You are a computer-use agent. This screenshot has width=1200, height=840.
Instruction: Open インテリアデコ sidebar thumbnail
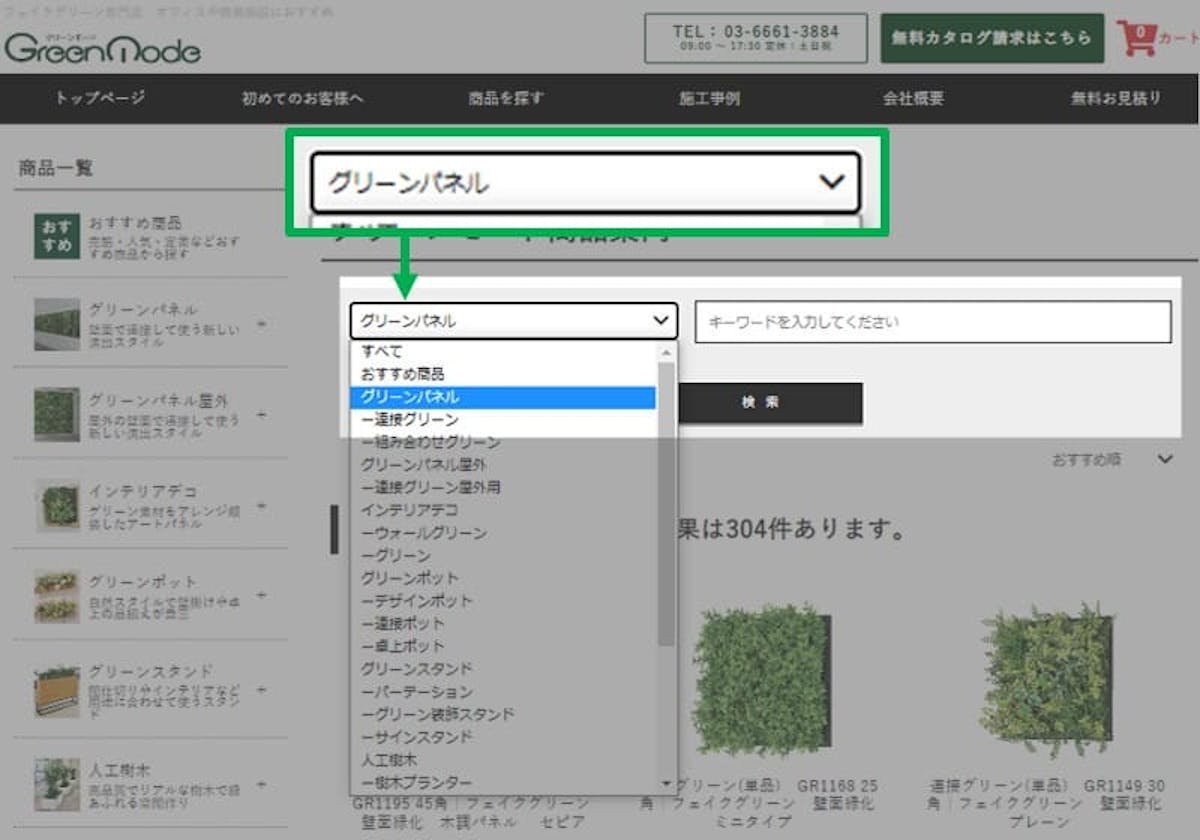point(57,505)
